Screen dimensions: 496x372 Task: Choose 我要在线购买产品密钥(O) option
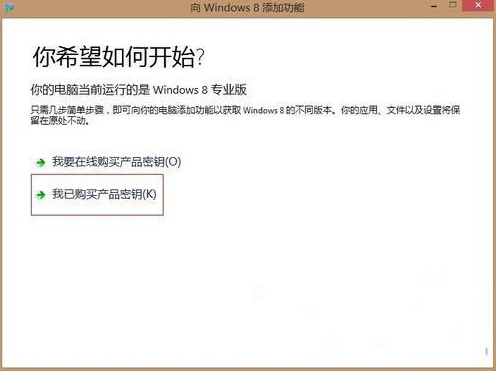[109, 162]
